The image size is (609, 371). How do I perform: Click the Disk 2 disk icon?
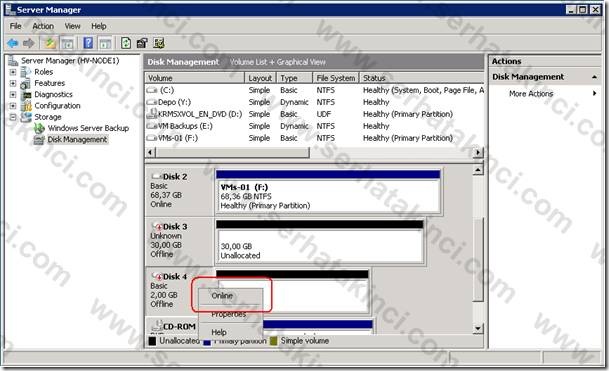(157, 176)
